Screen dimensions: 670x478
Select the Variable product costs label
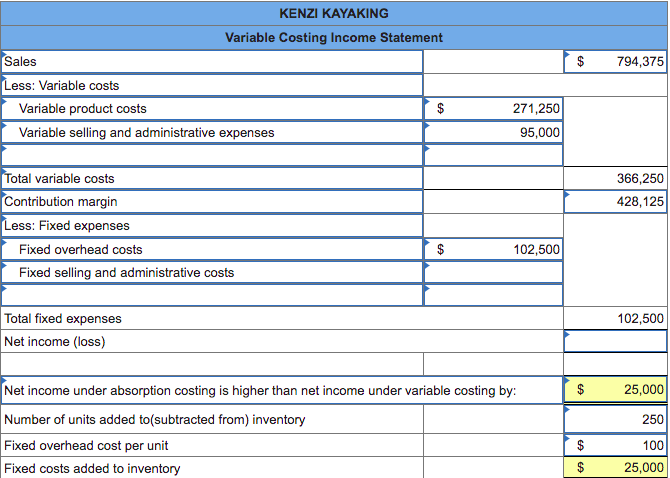(x=212, y=109)
